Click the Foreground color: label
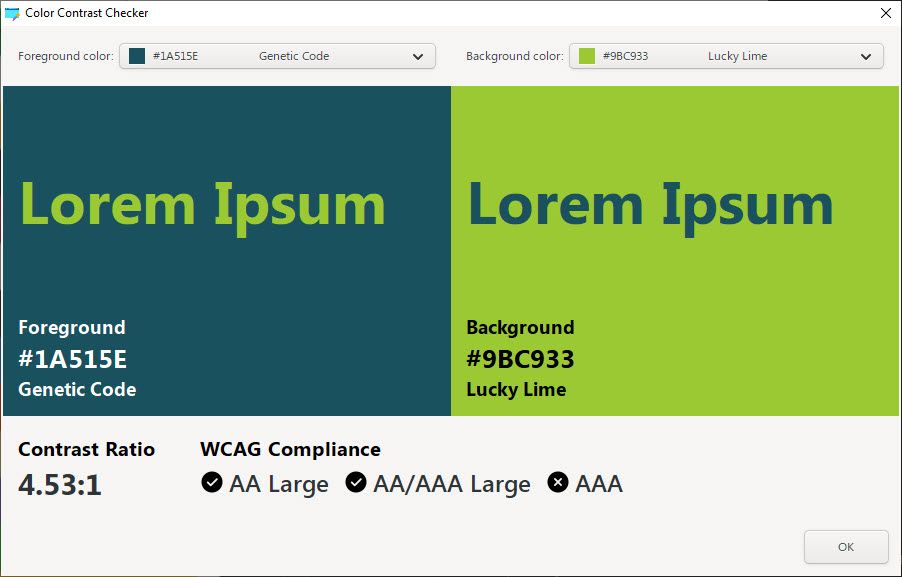Screen dimensions: 902x577 (x=66, y=56)
